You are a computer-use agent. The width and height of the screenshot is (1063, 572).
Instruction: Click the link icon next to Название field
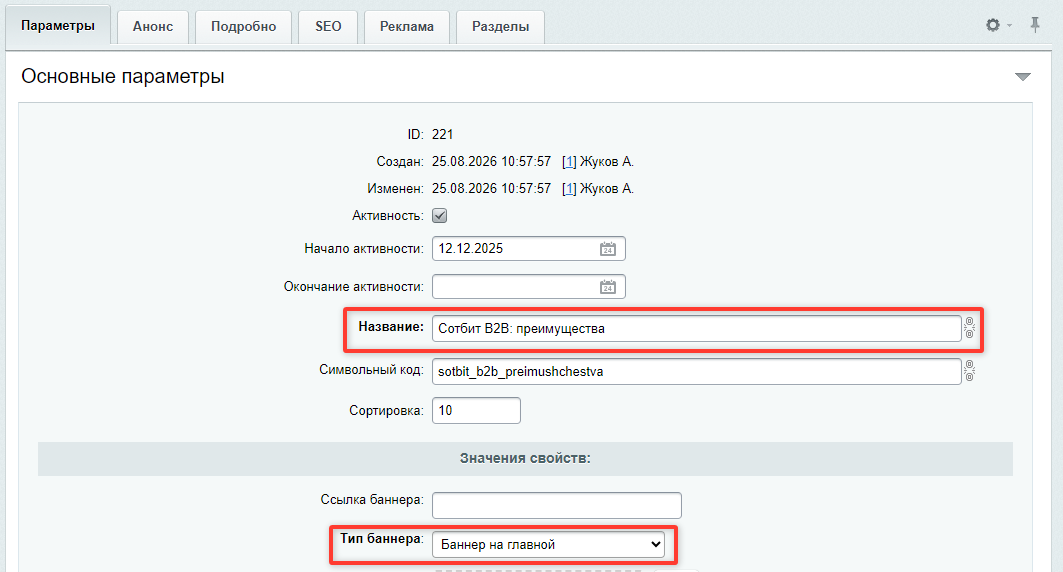[969, 328]
